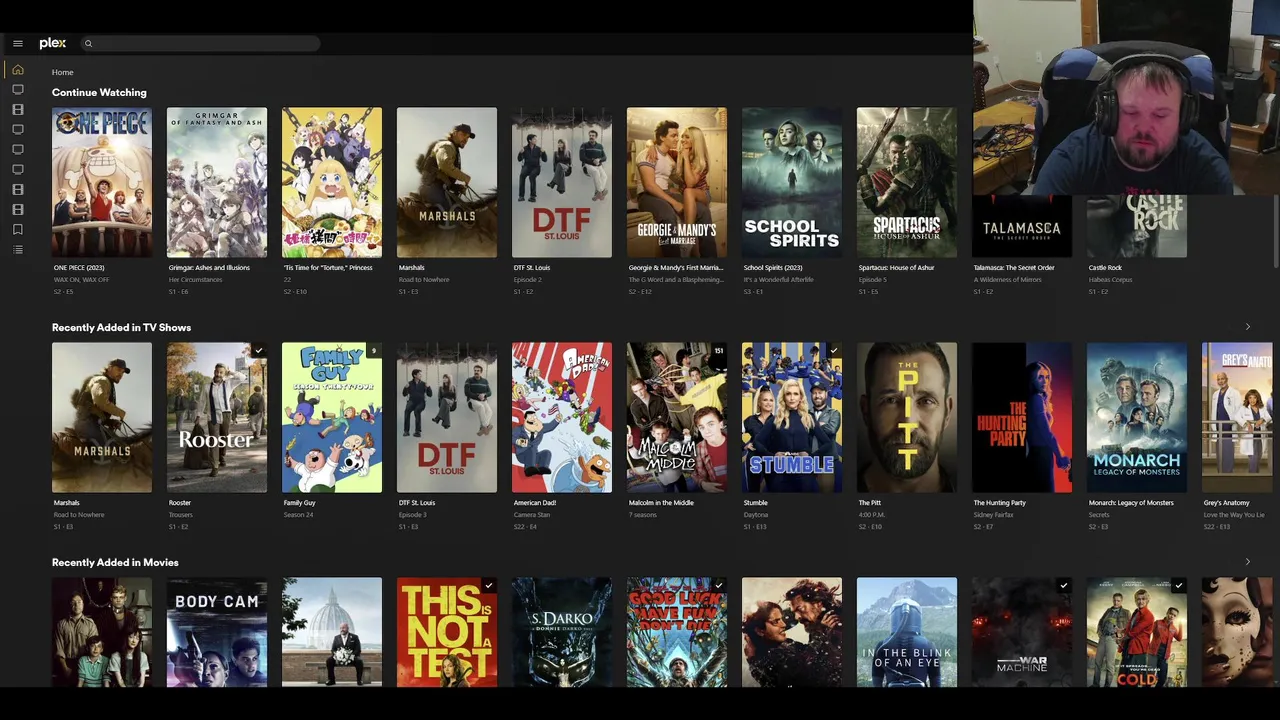Open the hamburger menu next to Plex logo

tap(18, 44)
